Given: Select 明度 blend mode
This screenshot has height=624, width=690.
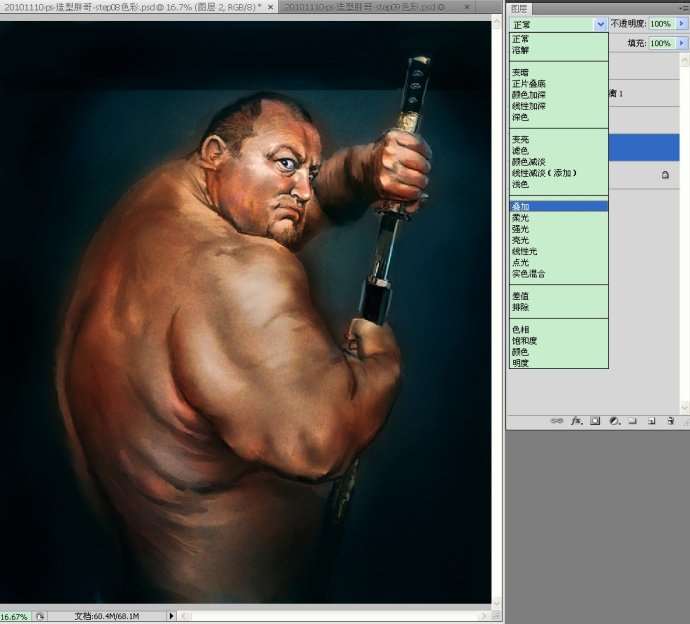Looking at the screenshot, I should click(x=559, y=363).
